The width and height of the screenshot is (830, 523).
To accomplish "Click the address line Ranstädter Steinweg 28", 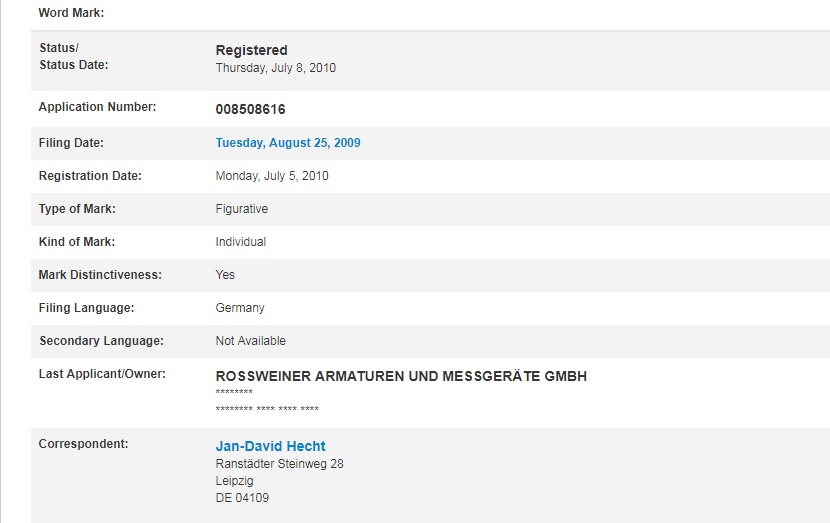I will [279, 464].
